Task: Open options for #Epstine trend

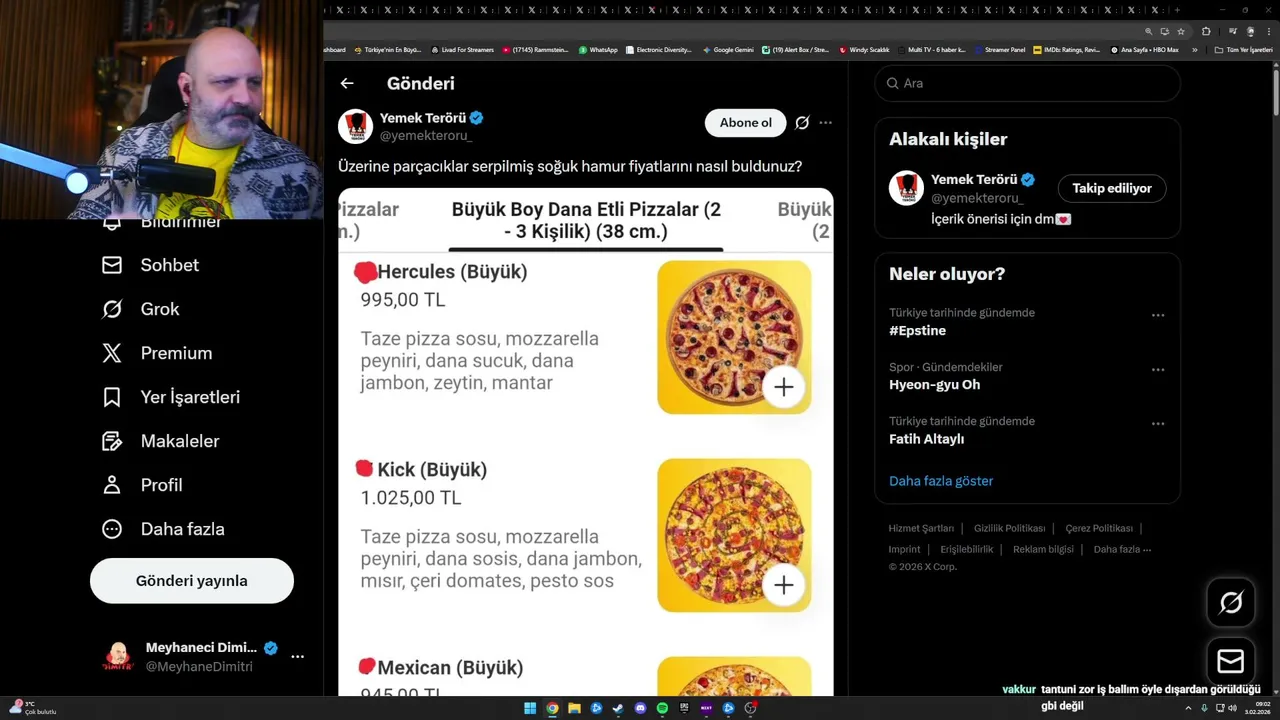Action: 1158,315
